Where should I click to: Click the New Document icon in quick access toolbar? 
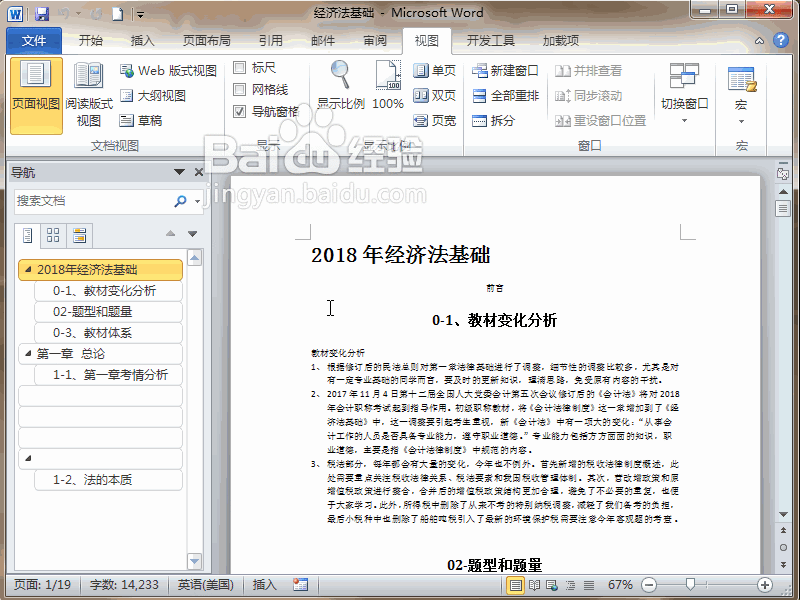(117, 14)
